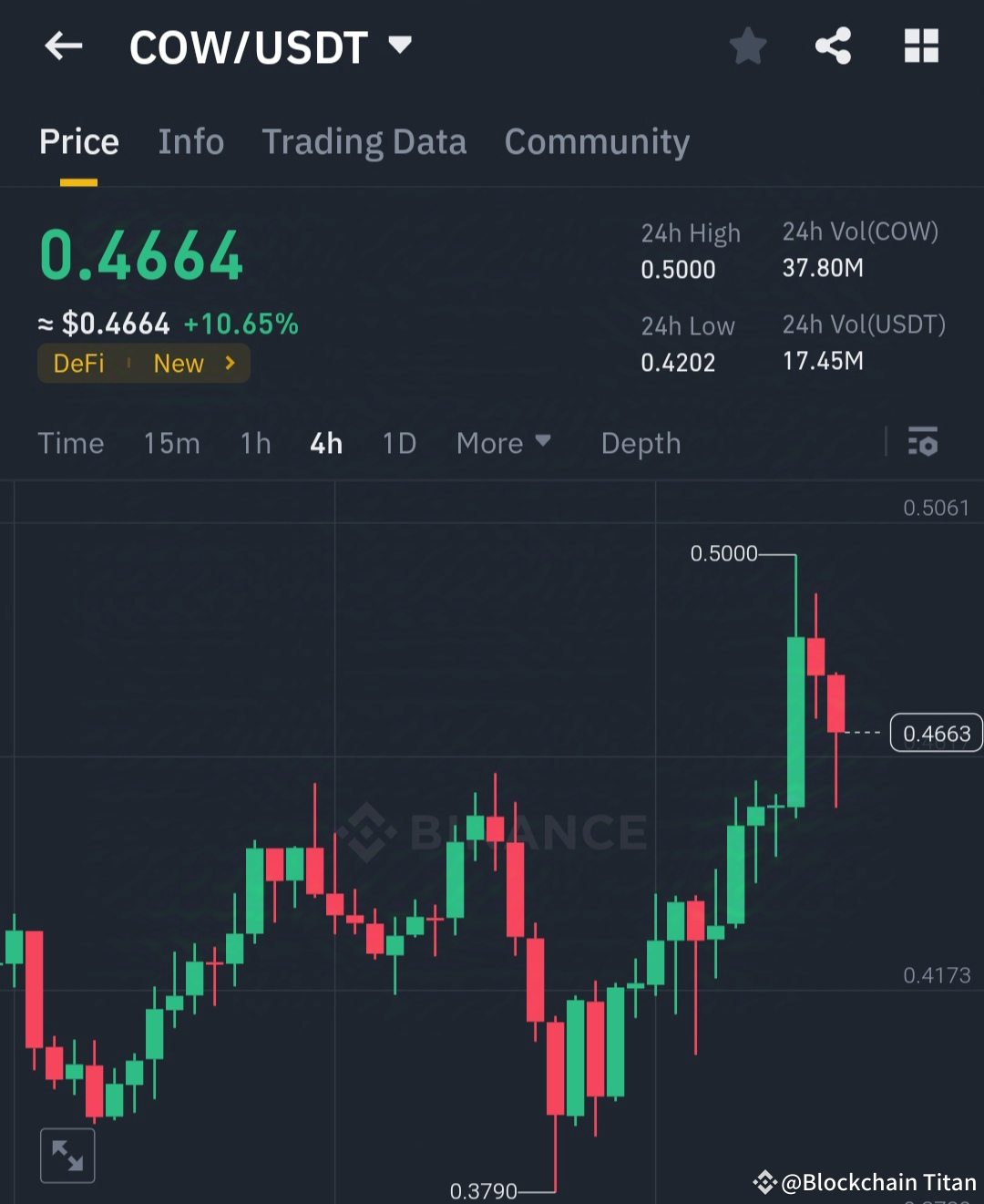This screenshot has height=1204, width=984.
Task: View the Info tab for COW
Action: pyautogui.click(x=191, y=141)
